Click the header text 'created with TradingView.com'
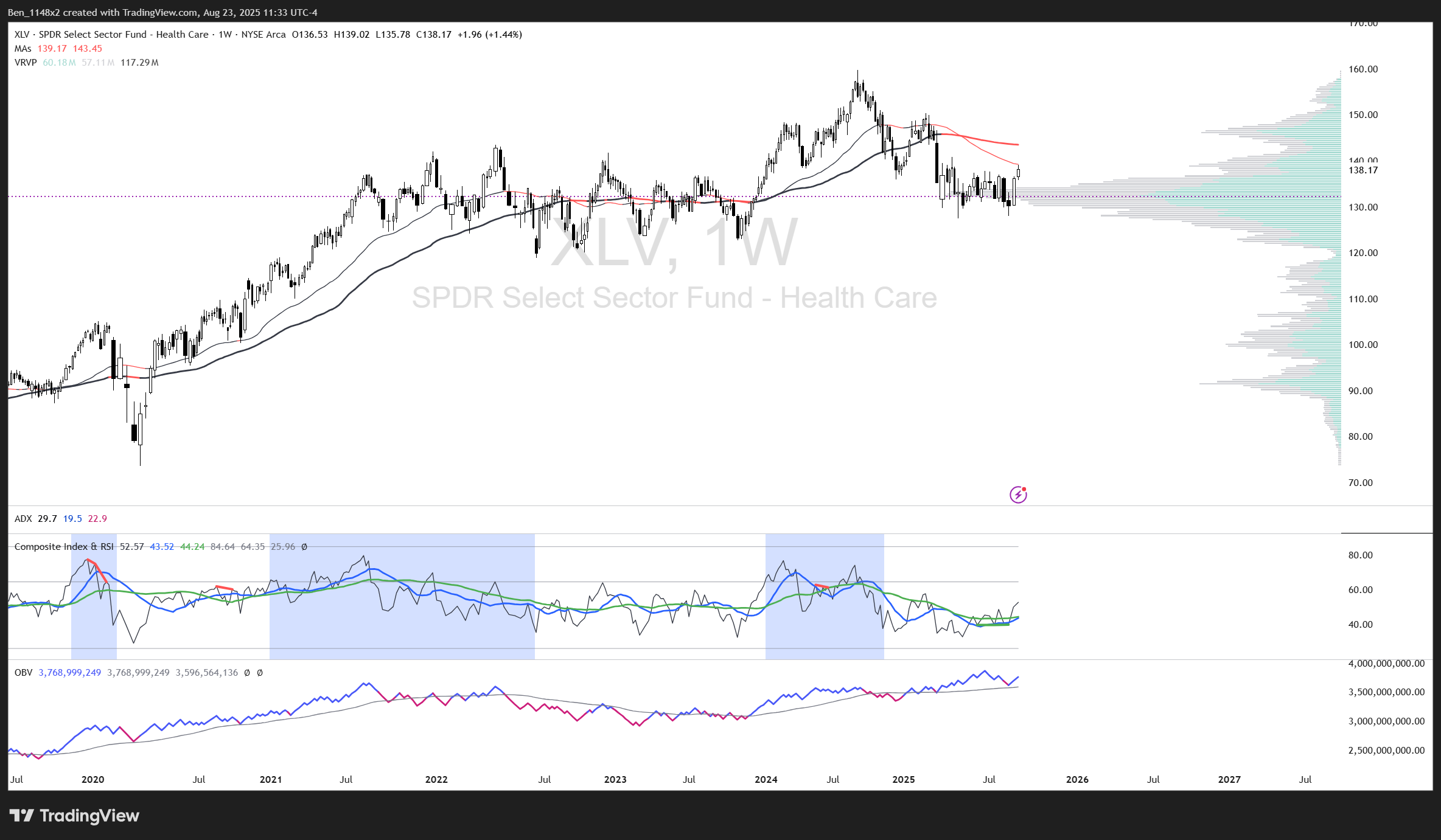 [130, 12]
